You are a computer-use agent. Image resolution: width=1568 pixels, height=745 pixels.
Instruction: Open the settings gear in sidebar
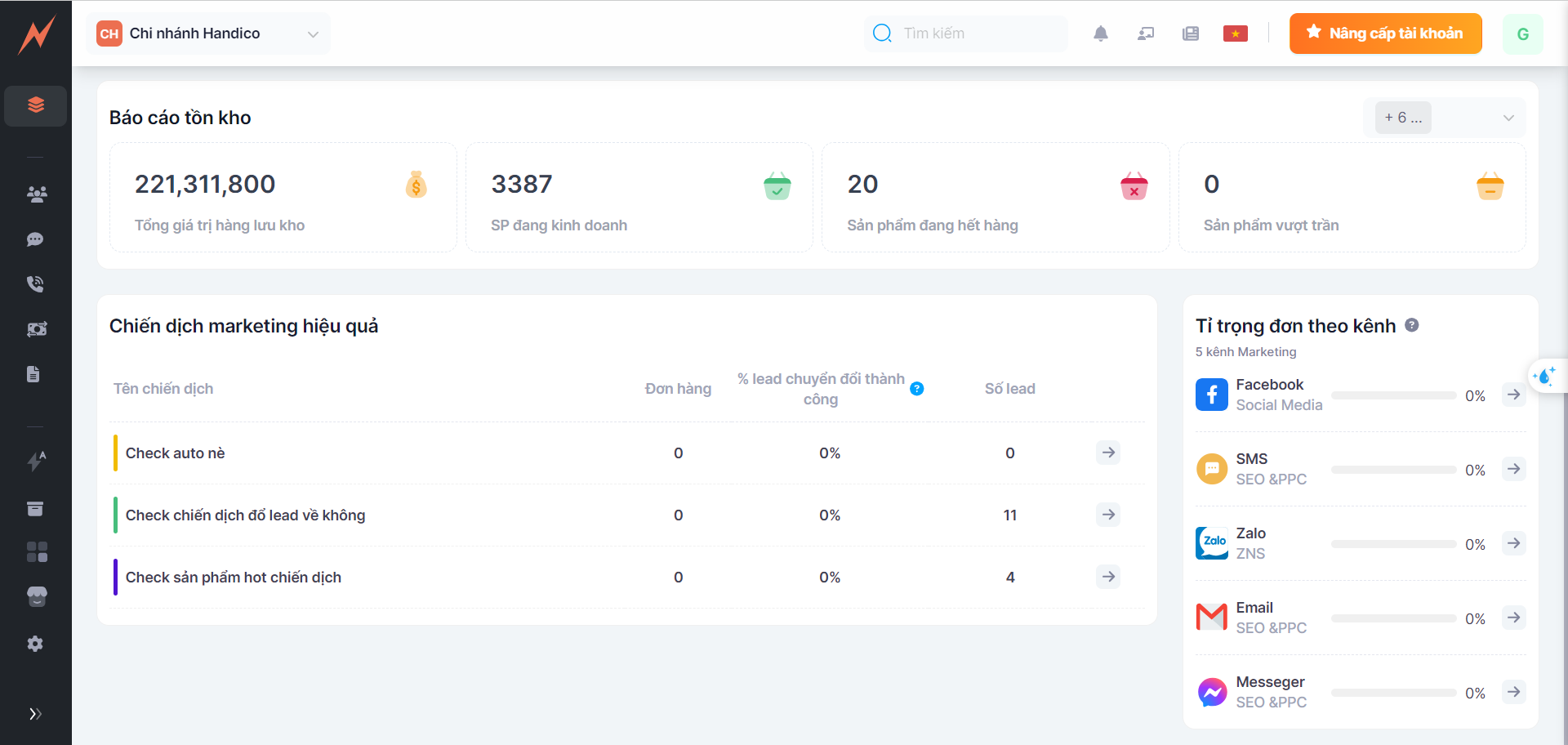coord(35,644)
